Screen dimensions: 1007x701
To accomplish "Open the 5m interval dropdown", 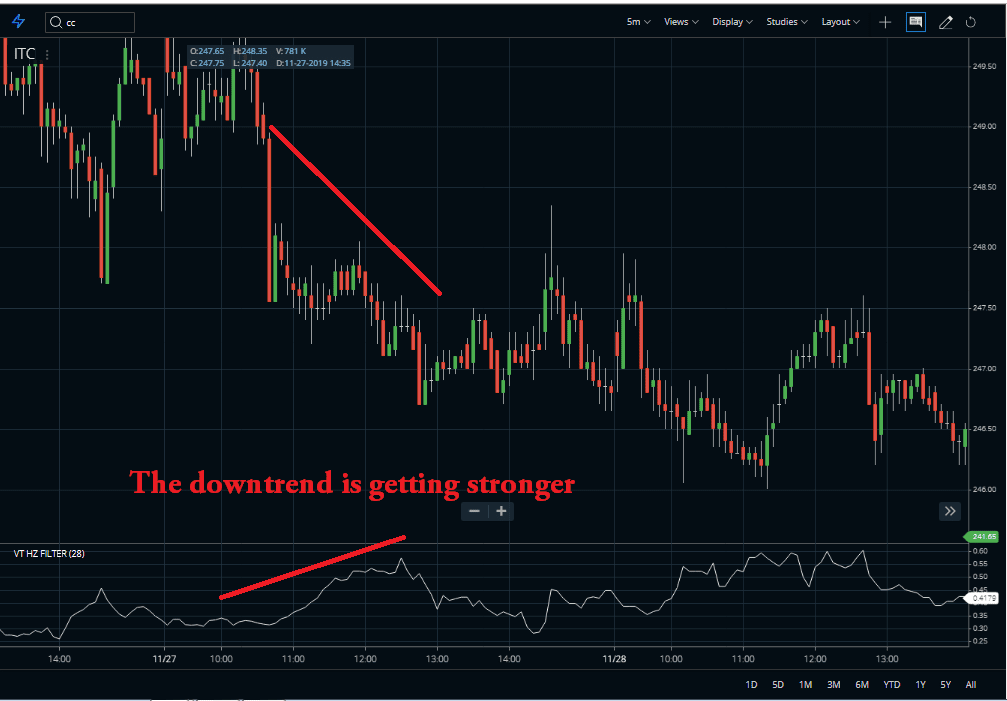I will click(x=638, y=22).
